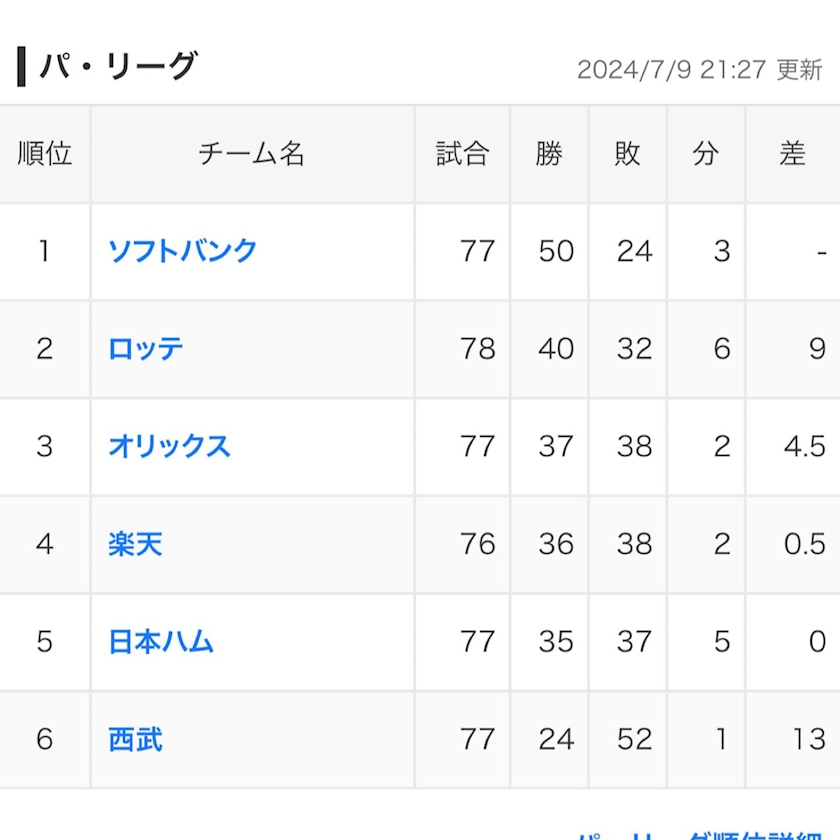This screenshot has width=840, height=840.
Task: Select the 楽天 team link
Action: tap(135, 544)
